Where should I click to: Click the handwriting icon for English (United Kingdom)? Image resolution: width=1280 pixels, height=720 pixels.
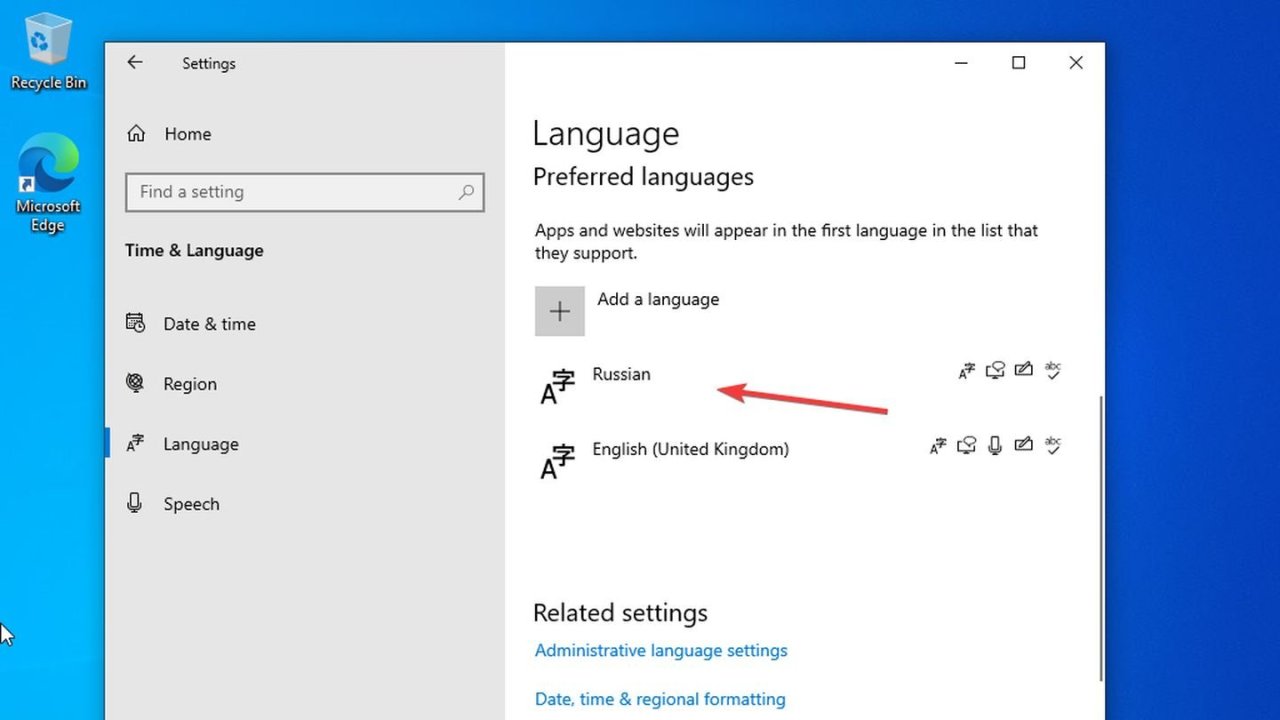click(1024, 445)
